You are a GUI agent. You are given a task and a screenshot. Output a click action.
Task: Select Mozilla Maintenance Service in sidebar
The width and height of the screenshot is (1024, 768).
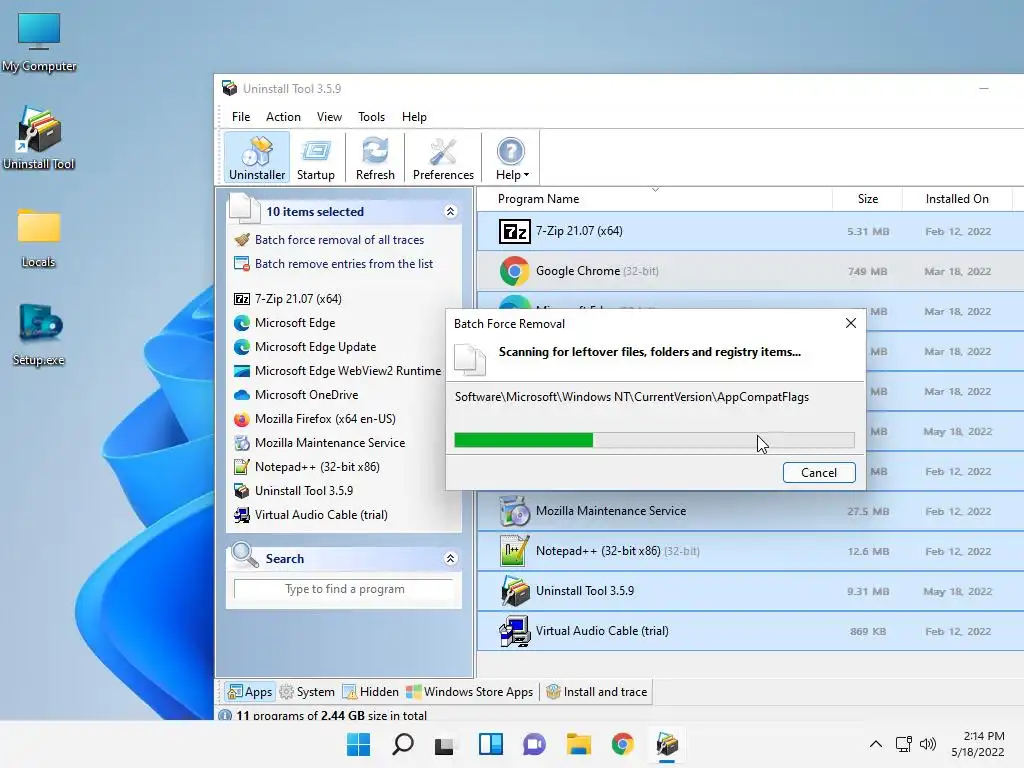click(x=319, y=443)
